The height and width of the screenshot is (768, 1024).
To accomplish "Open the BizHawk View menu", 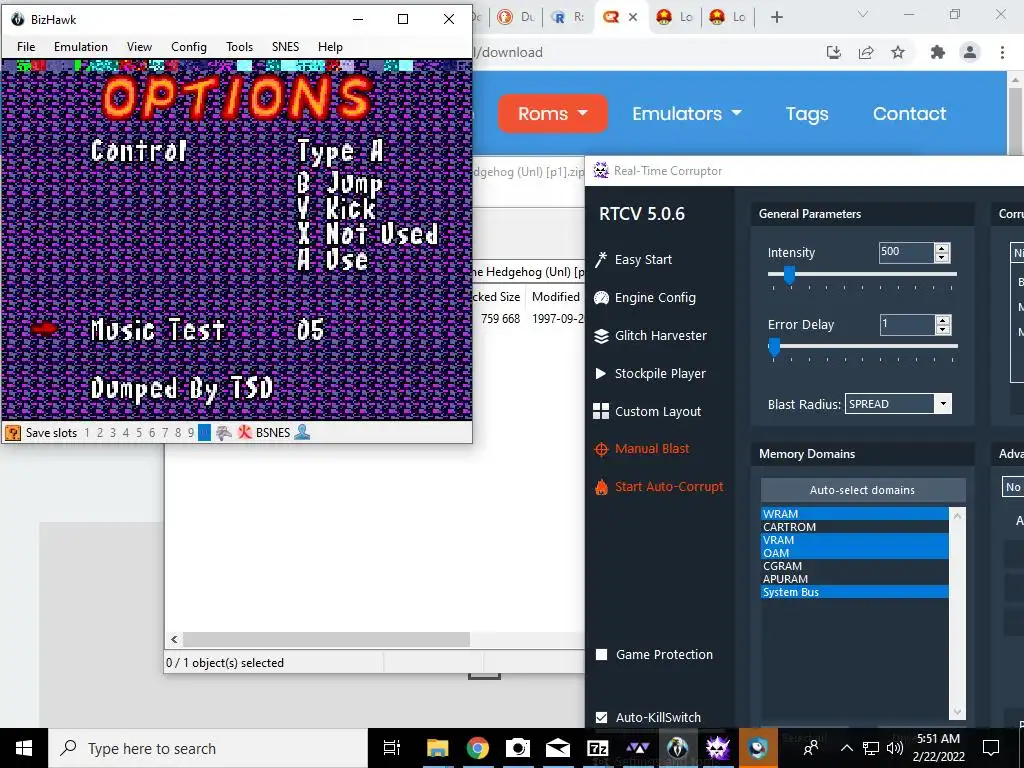I will [x=139, y=47].
